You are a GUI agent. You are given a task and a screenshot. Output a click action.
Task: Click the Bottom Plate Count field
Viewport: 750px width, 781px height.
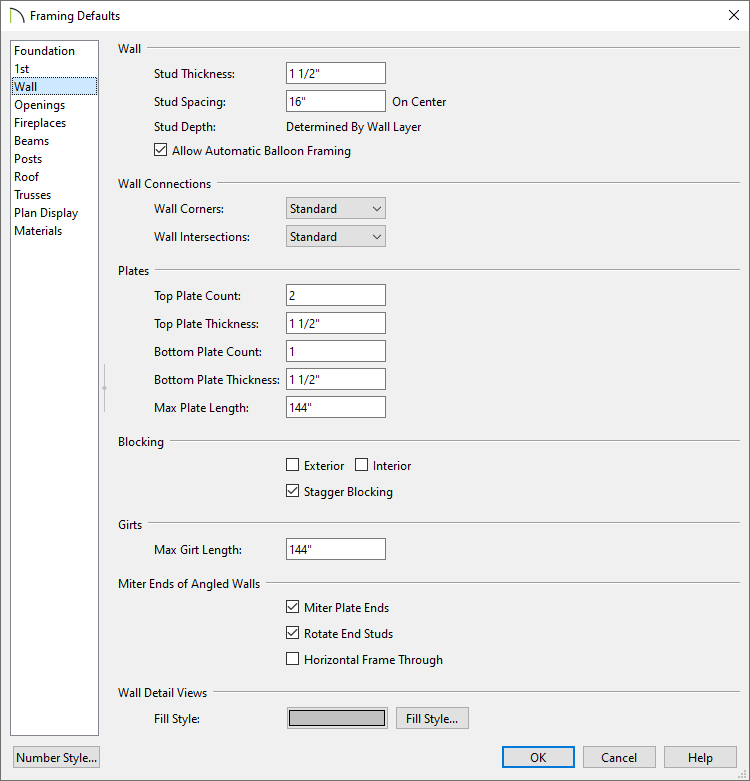click(x=336, y=351)
